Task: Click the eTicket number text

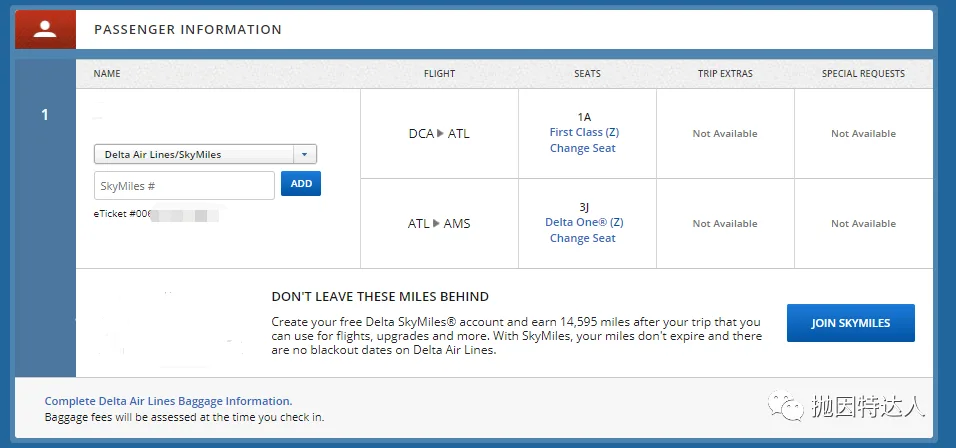Action: tap(155, 215)
